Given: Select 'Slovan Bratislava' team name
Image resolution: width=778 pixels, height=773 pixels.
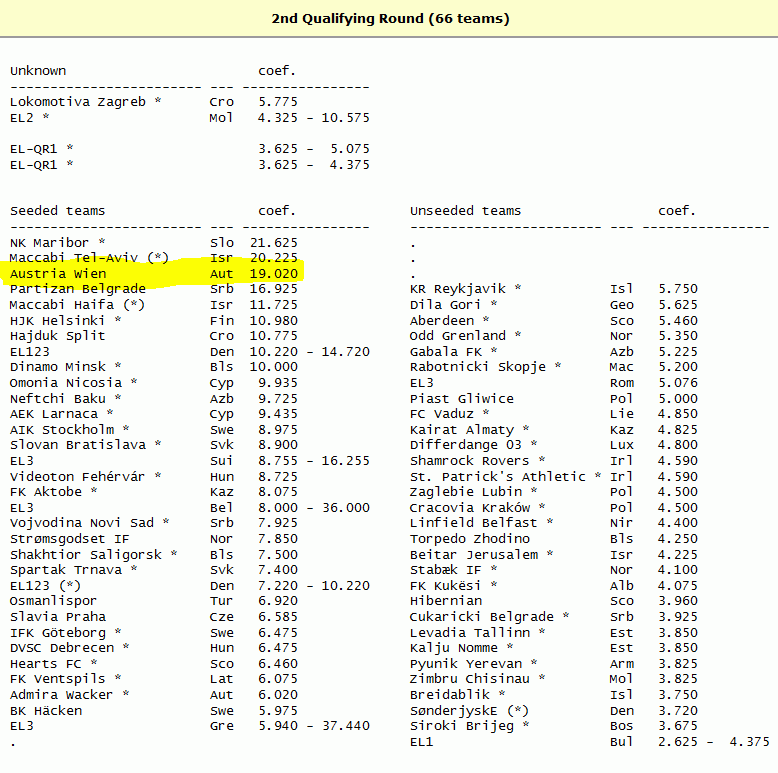Looking at the screenshot, I should (x=78, y=445).
